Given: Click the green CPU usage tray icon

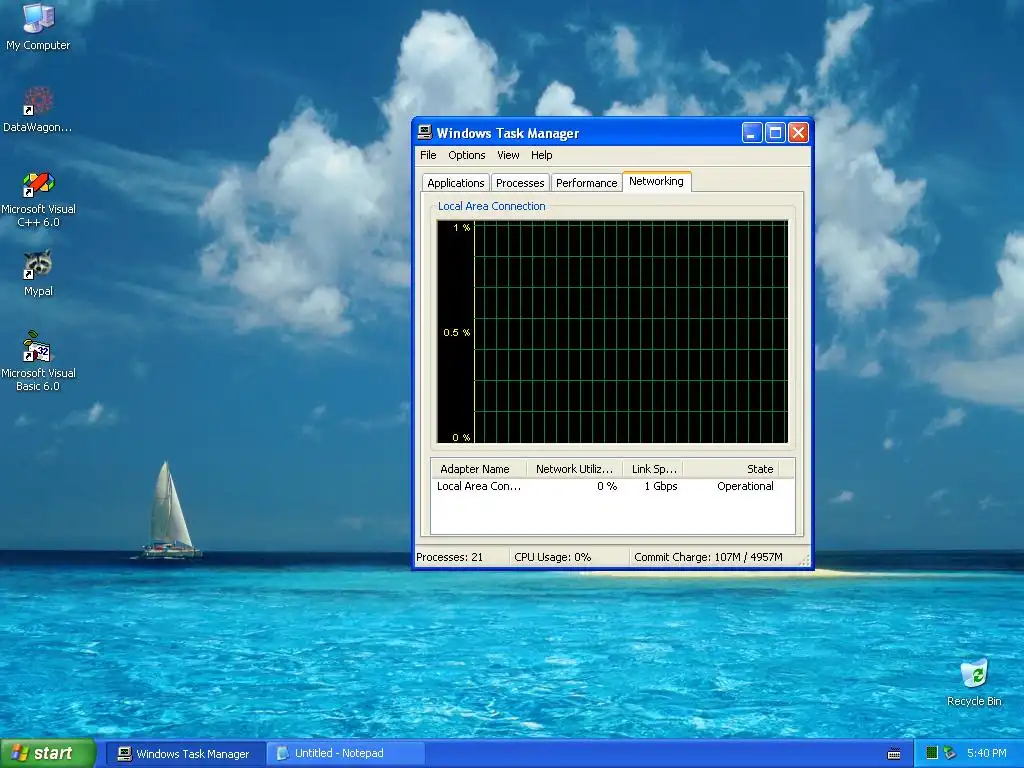Looking at the screenshot, I should pyautogui.click(x=932, y=753).
